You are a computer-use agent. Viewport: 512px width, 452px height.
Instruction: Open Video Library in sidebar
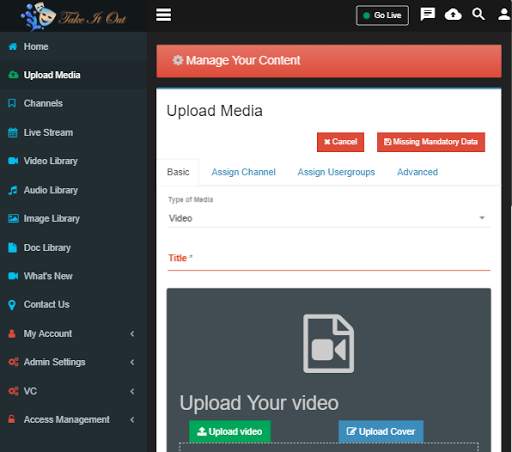(x=50, y=161)
